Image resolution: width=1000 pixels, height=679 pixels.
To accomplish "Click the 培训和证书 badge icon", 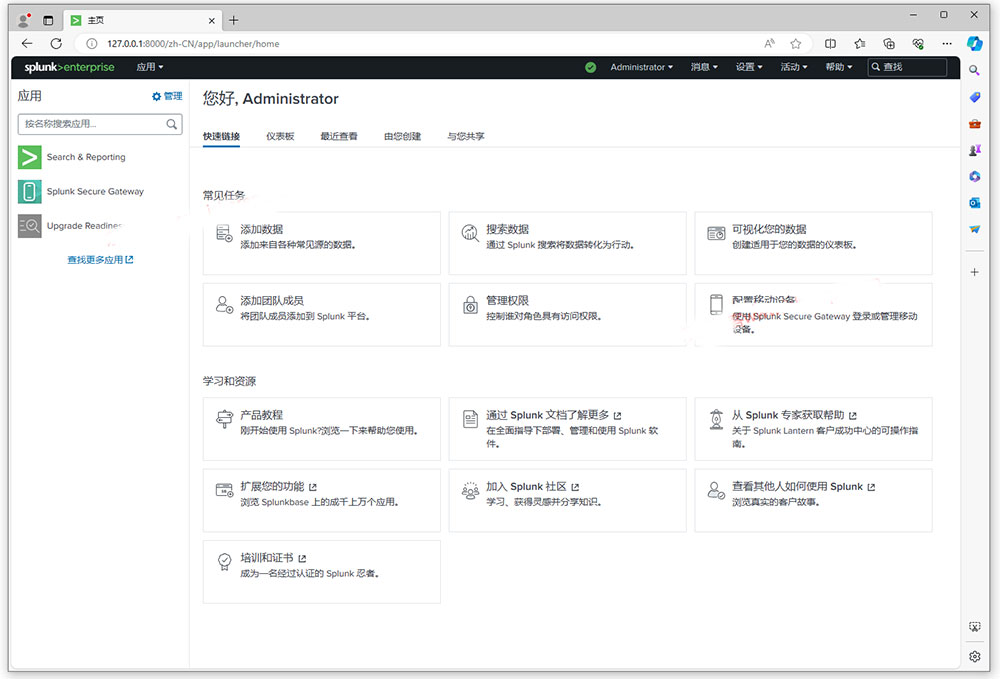I will tap(224, 562).
